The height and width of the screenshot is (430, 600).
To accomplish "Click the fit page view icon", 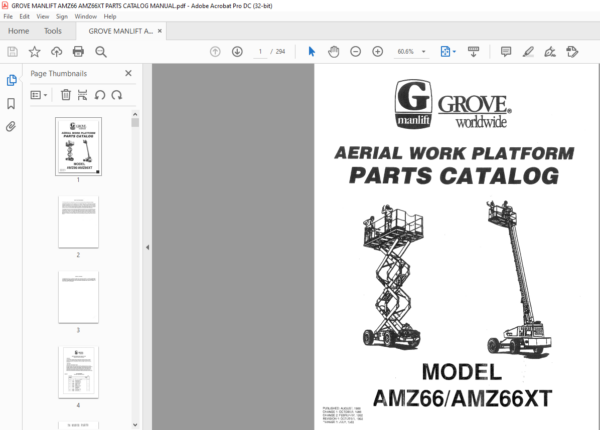I will (445, 52).
